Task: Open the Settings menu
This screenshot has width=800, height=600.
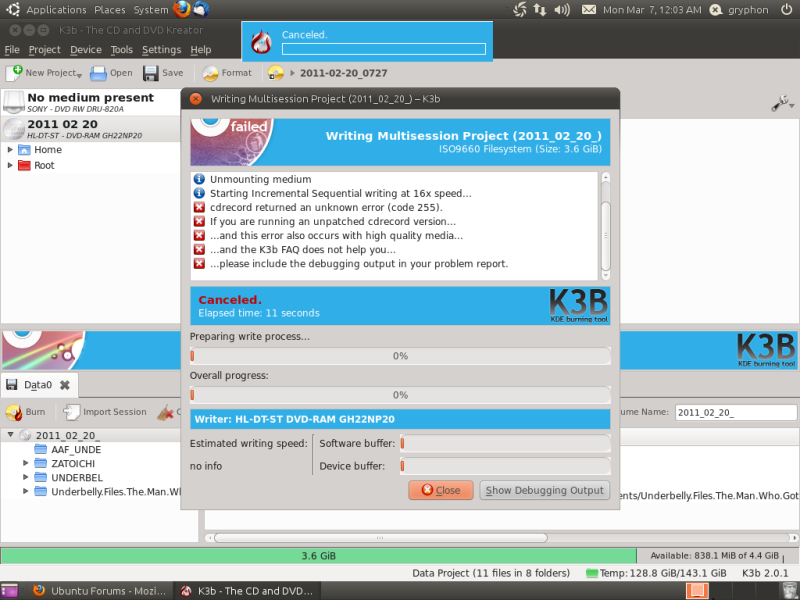Action: click(x=161, y=50)
